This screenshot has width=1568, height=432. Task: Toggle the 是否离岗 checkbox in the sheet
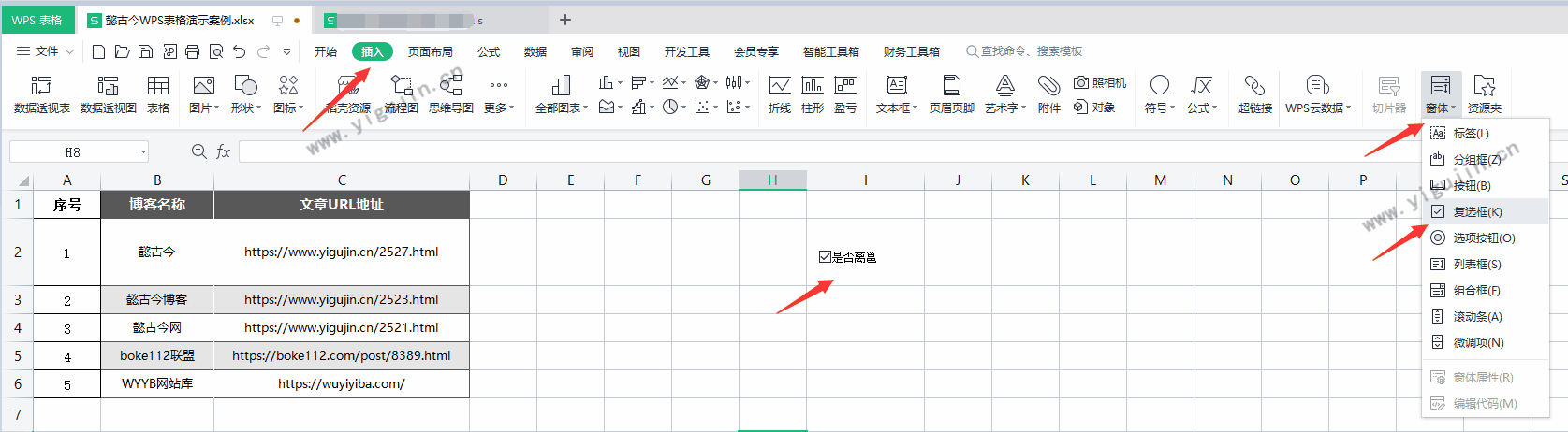pyautogui.click(x=825, y=257)
